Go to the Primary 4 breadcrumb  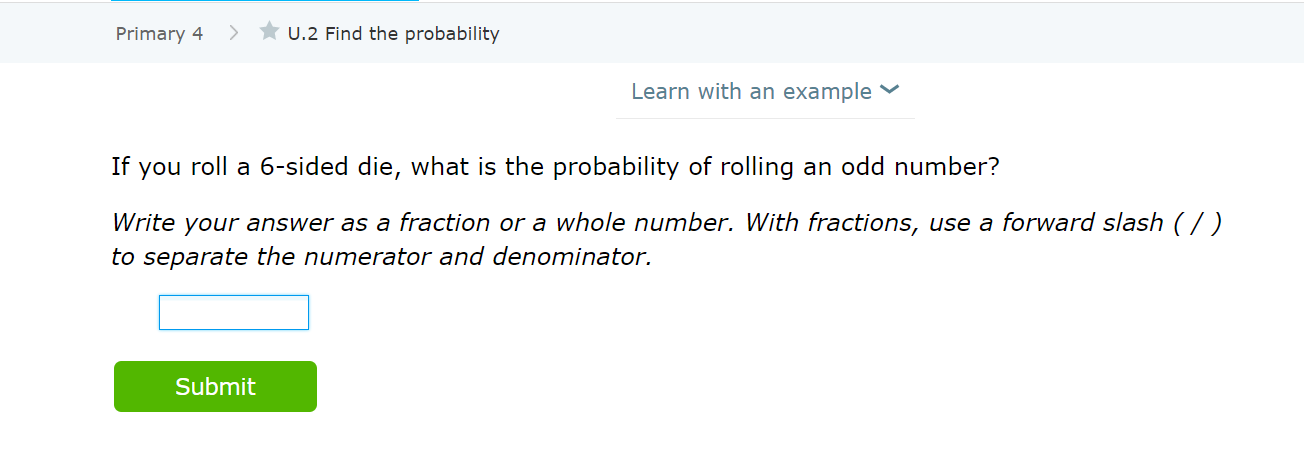click(x=159, y=34)
